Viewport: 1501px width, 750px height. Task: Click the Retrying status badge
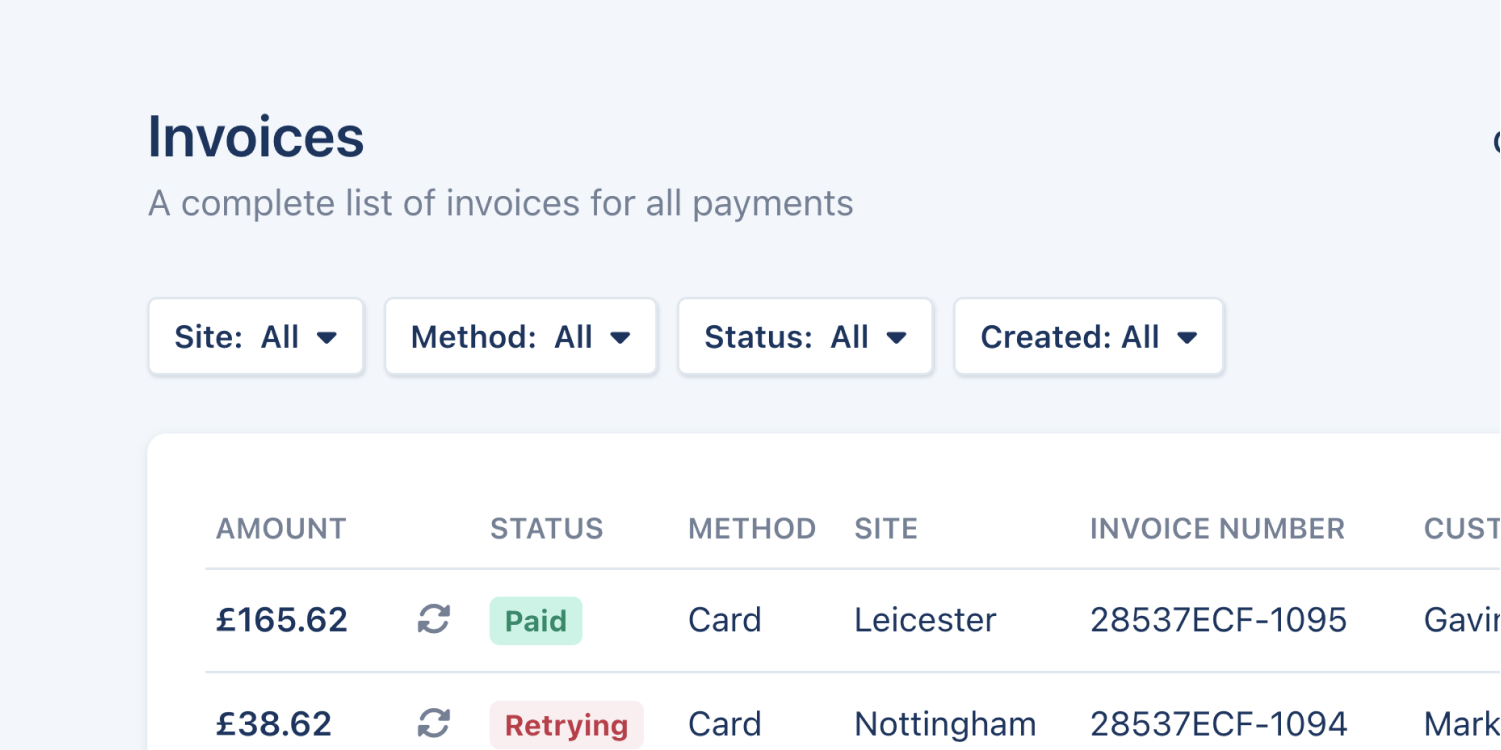(x=566, y=724)
